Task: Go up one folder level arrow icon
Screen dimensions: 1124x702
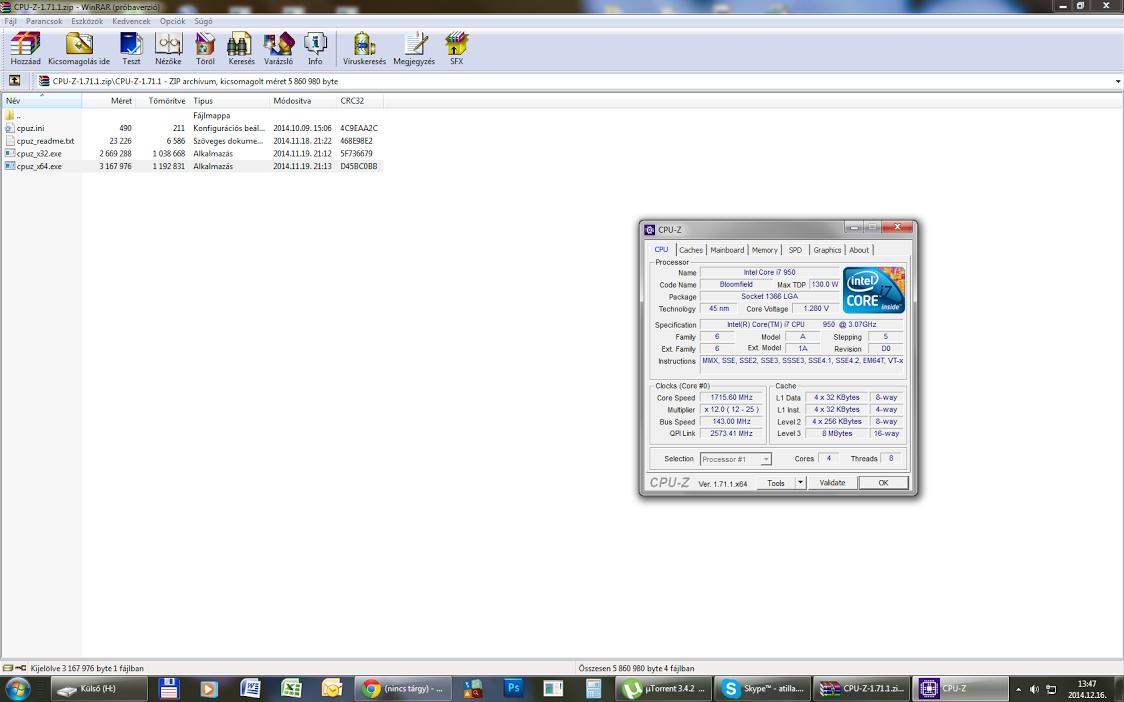Action: pos(14,81)
